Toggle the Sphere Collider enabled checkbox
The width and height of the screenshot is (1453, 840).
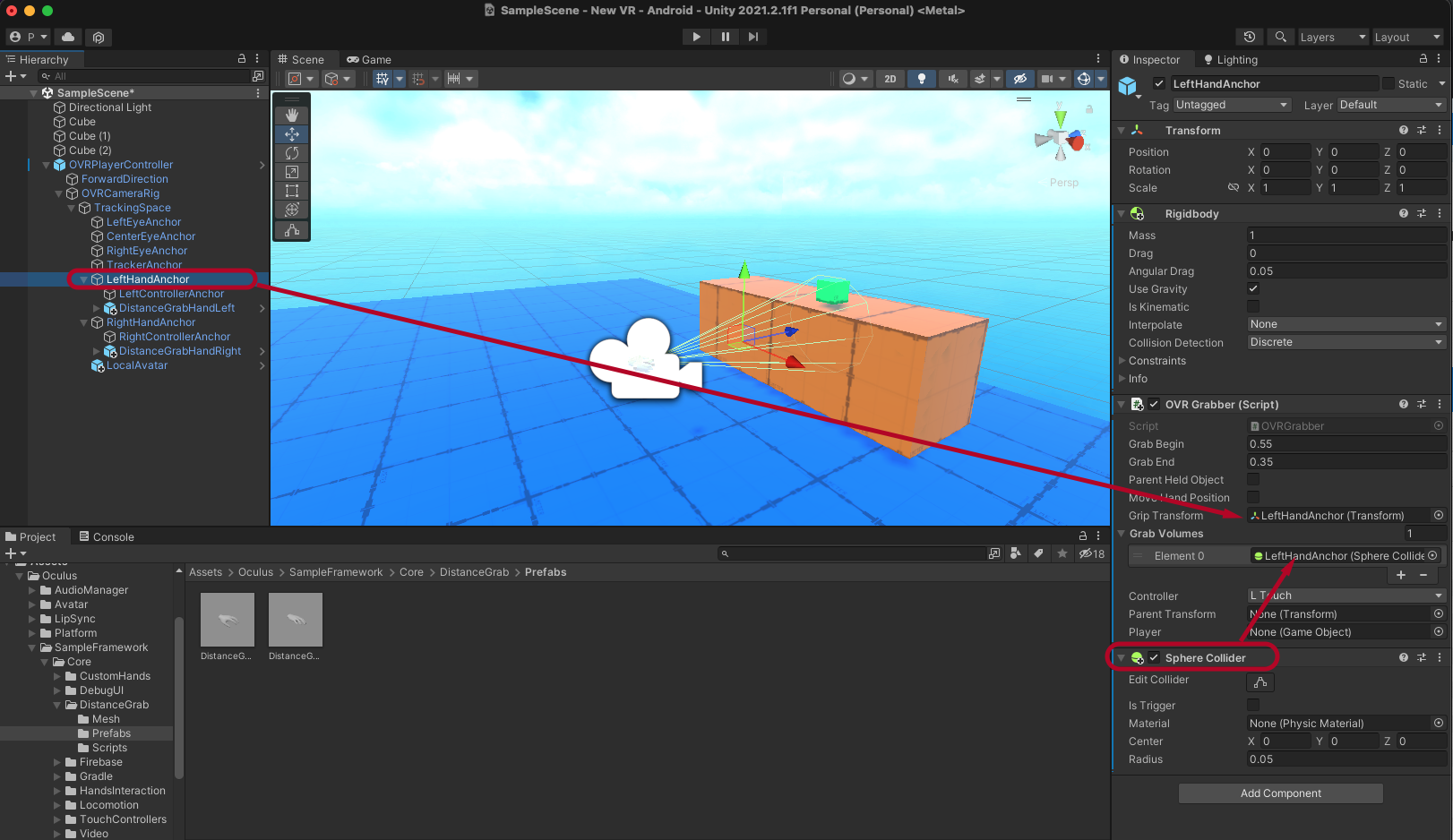[x=1154, y=657]
